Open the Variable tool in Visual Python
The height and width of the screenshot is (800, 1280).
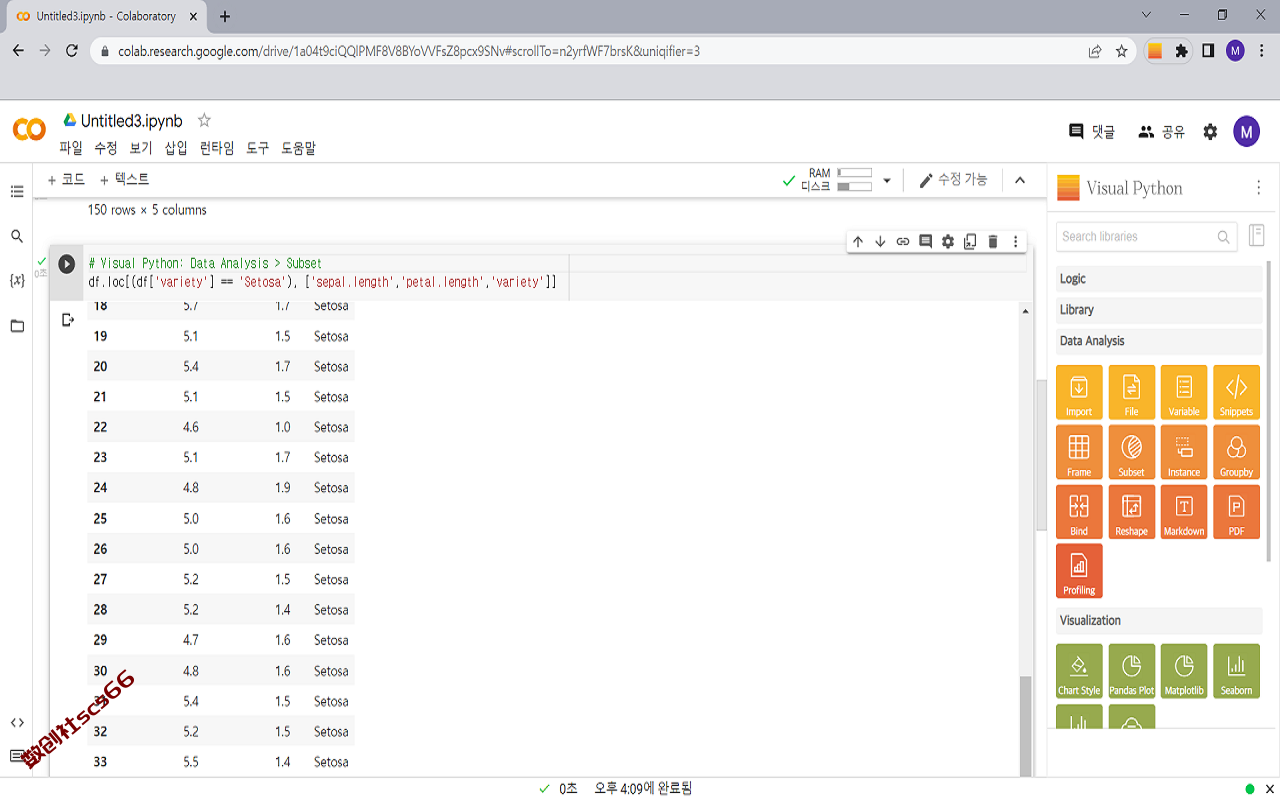[x=1184, y=392]
